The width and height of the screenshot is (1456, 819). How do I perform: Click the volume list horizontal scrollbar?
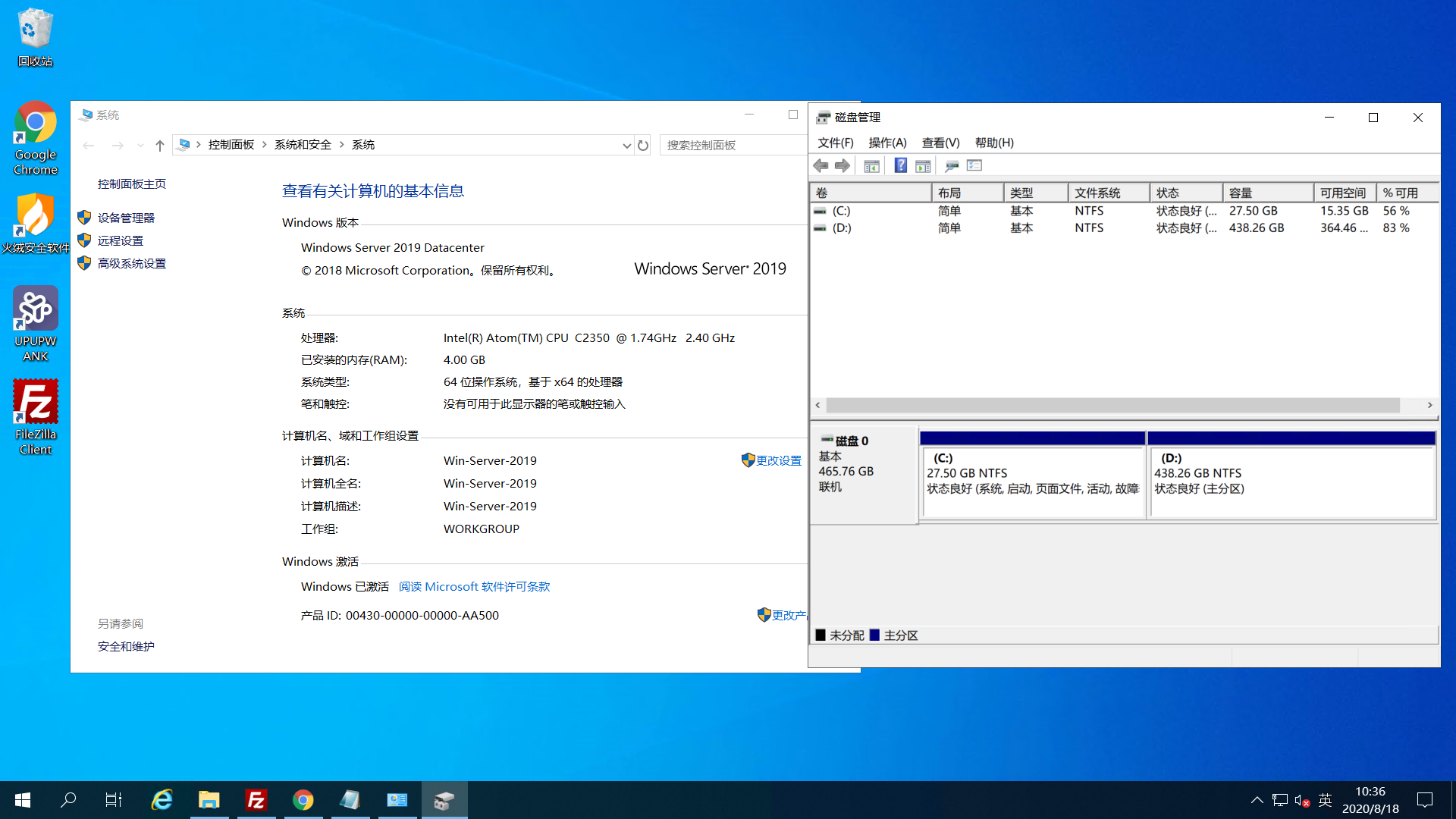click(1112, 405)
